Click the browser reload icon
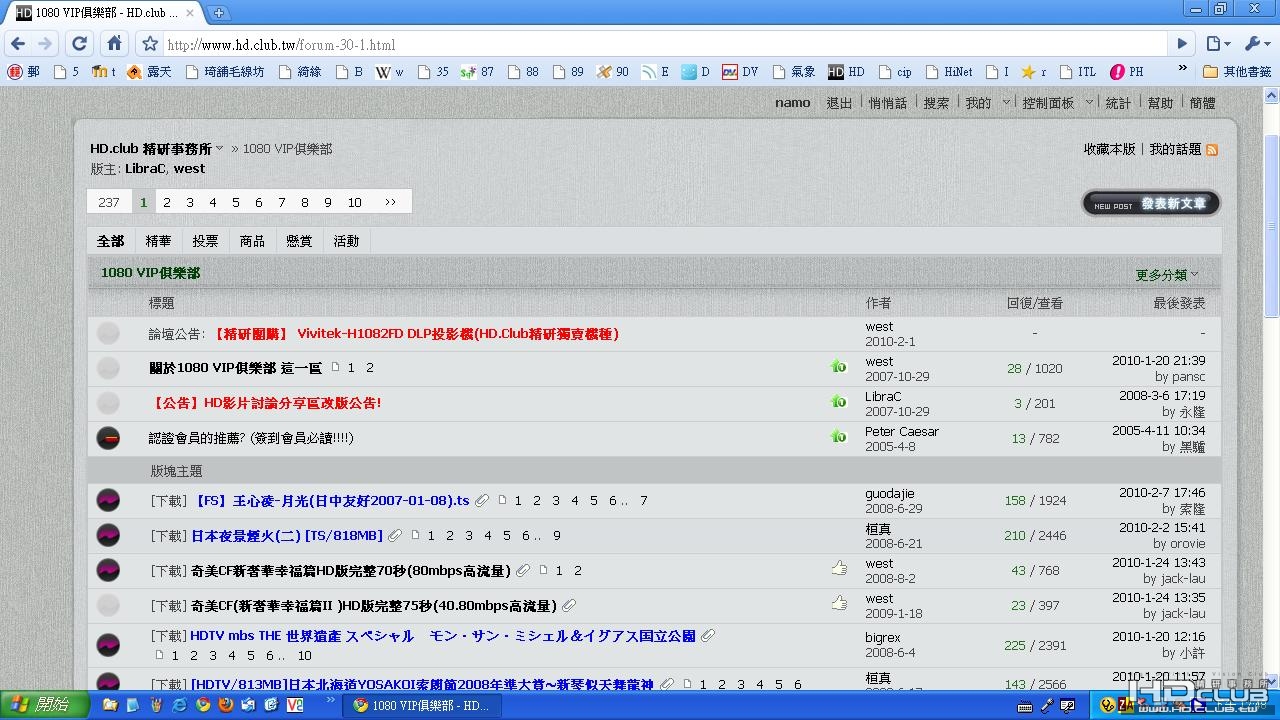The width and height of the screenshot is (1280, 720). tap(80, 44)
